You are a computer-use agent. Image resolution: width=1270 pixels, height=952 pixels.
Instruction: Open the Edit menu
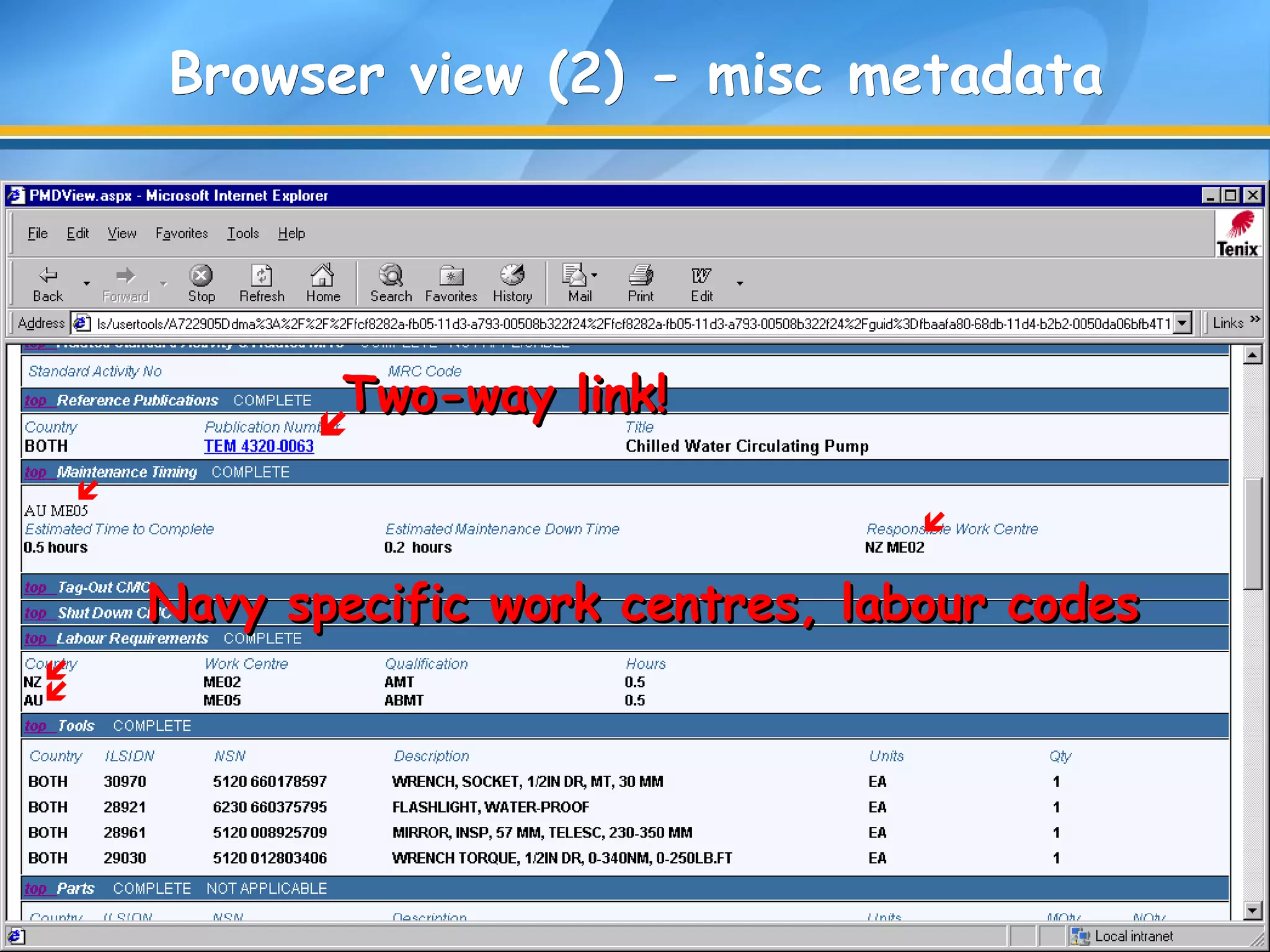[78, 233]
